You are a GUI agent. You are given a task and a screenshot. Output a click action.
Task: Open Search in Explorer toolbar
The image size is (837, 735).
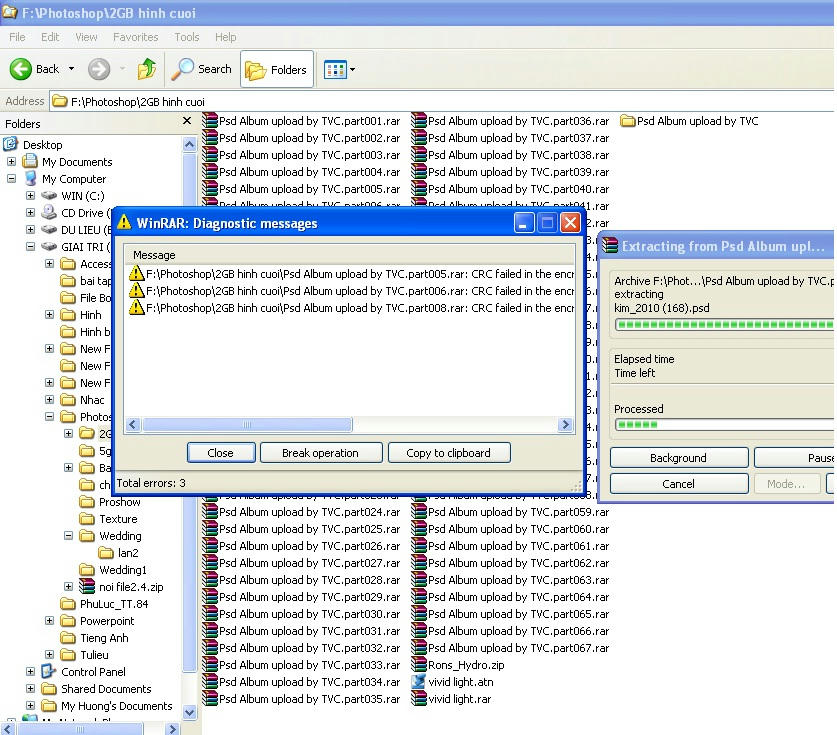pyautogui.click(x=202, y=69)
